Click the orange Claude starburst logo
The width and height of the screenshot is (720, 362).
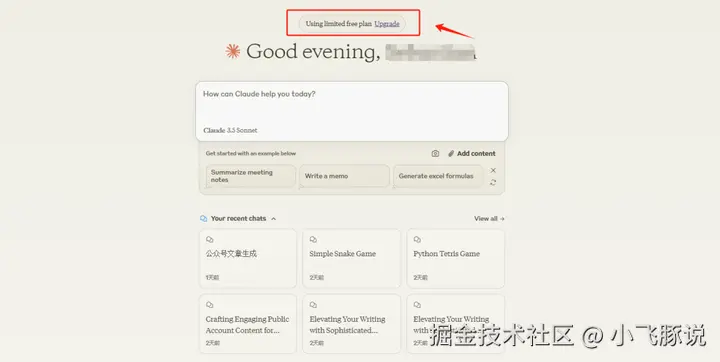click(233, 51)
